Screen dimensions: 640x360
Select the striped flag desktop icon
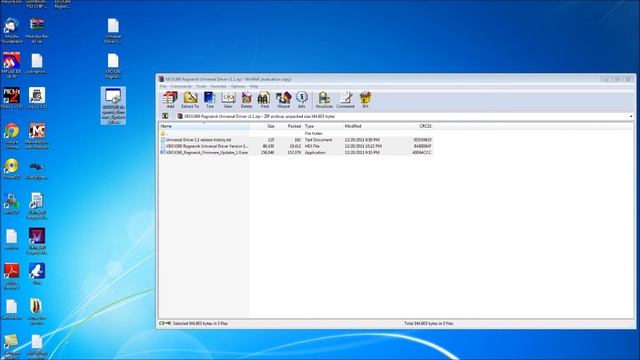37,31
